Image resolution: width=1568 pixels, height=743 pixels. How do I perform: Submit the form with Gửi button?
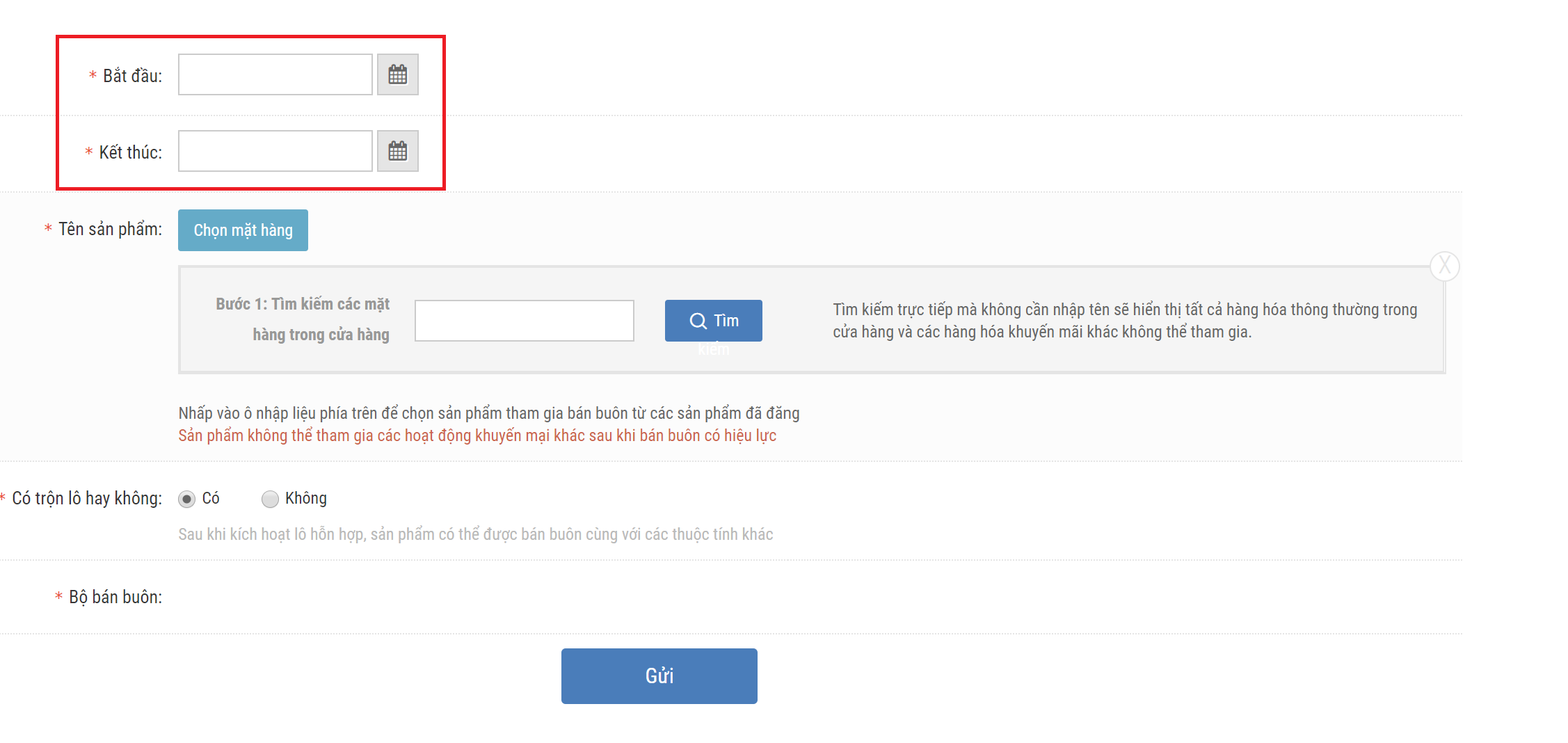[659, 676]
